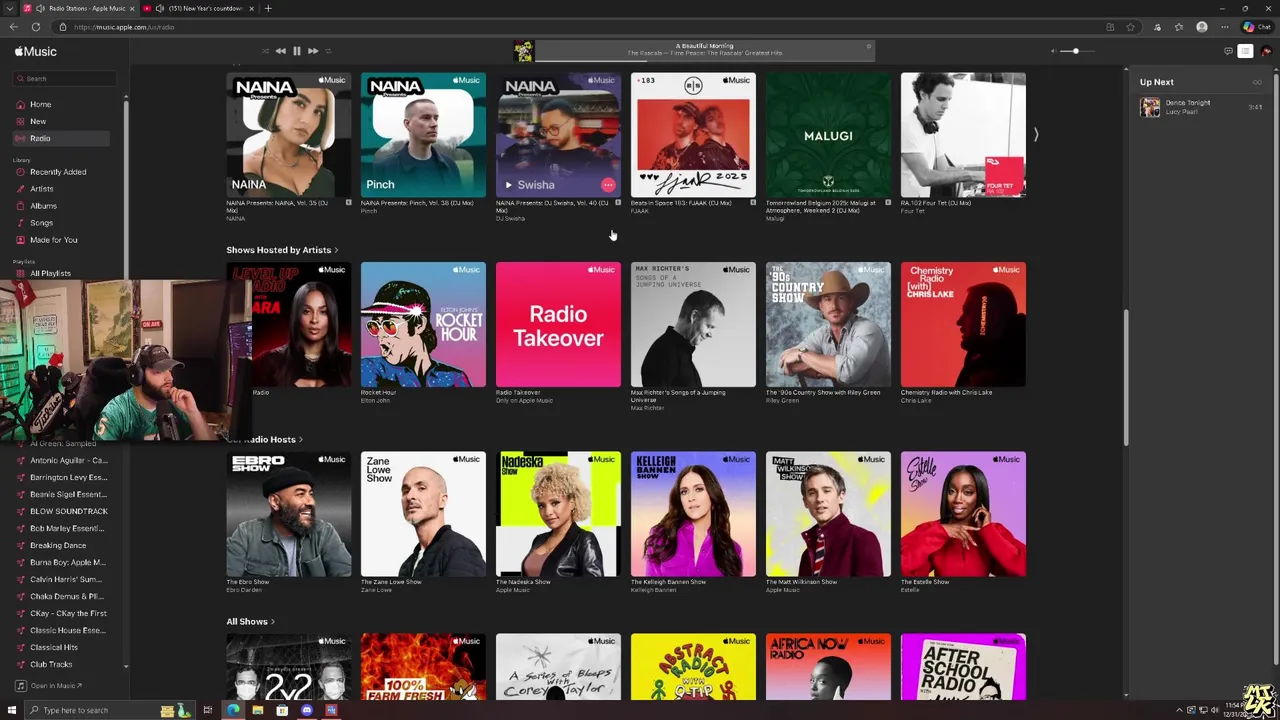Open a new browser tab
1280x720 pixels.
click(268, 8)
